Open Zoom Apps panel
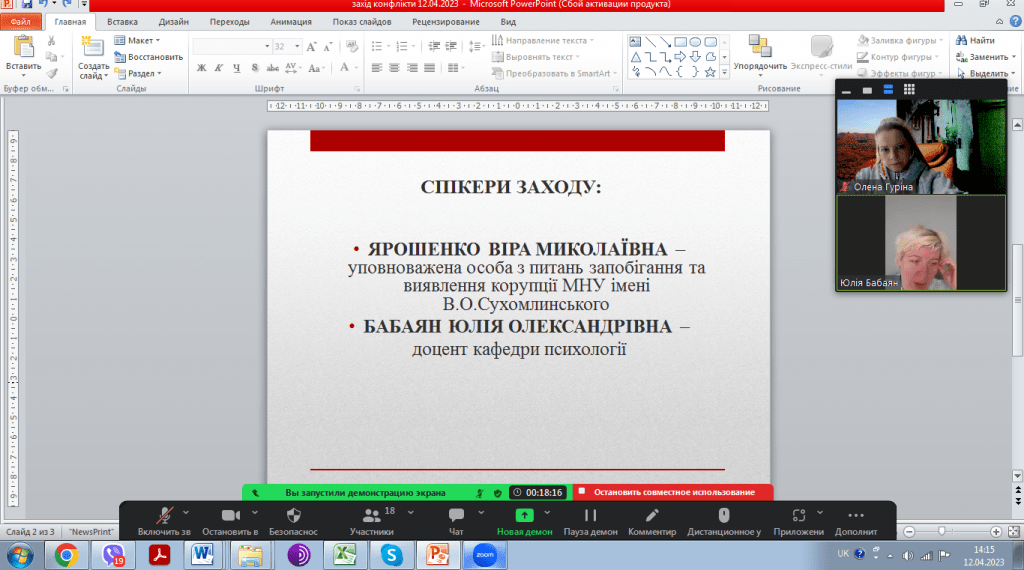 point(798,515)
